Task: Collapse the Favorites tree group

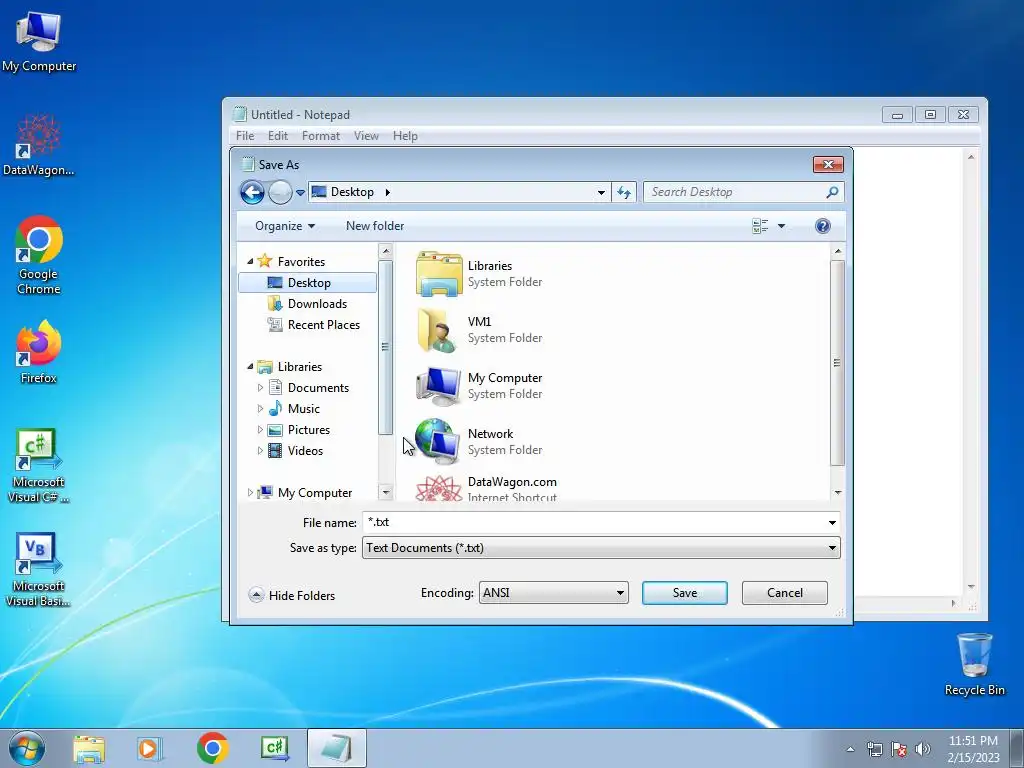Action: coord(249,261)
